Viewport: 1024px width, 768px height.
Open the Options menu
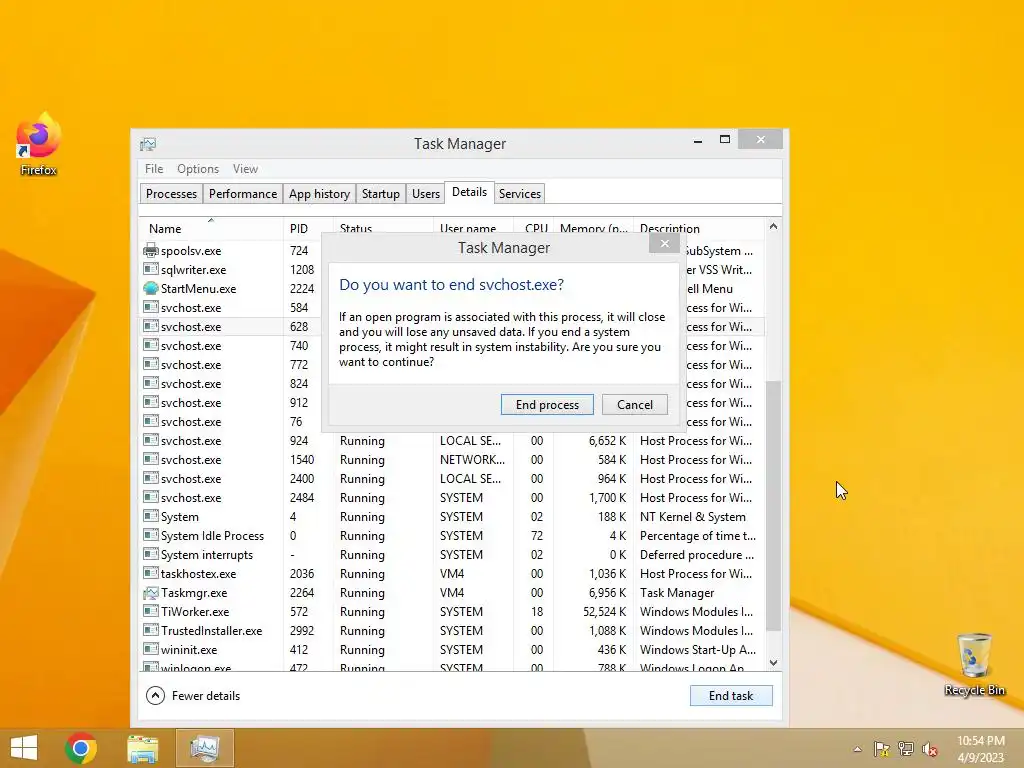tap(198, 168)
